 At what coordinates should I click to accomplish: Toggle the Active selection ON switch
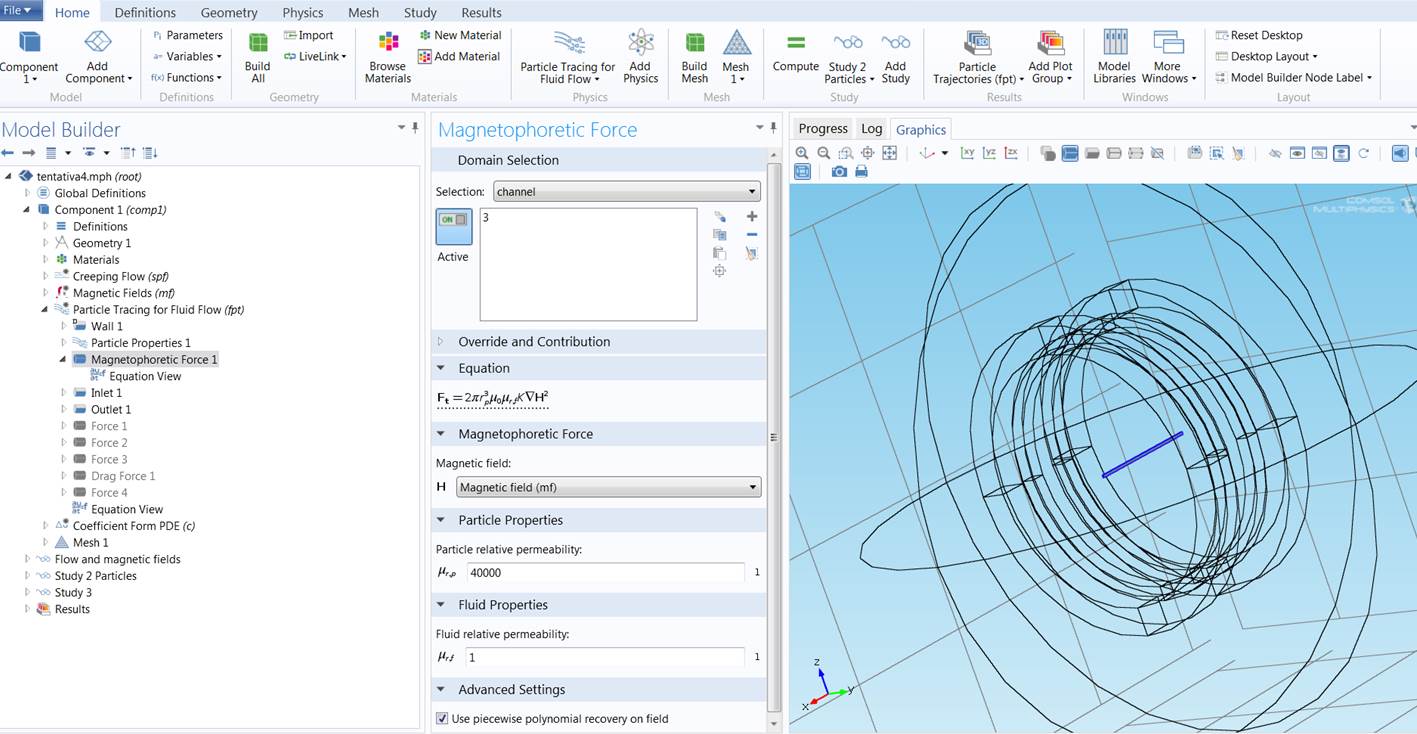coord(453,226)
